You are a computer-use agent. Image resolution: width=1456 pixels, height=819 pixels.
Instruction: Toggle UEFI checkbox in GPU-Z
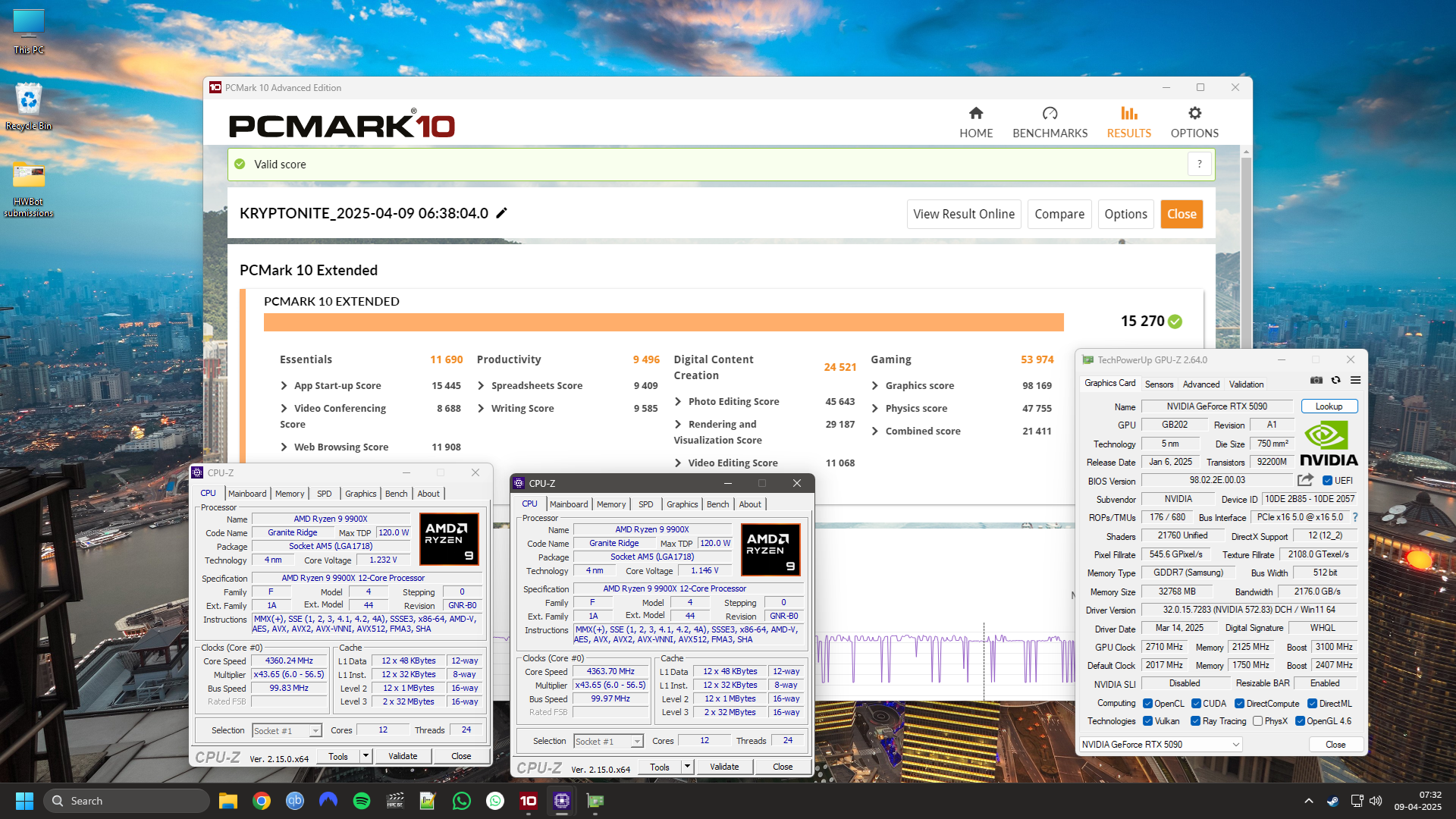(1327, 480)
